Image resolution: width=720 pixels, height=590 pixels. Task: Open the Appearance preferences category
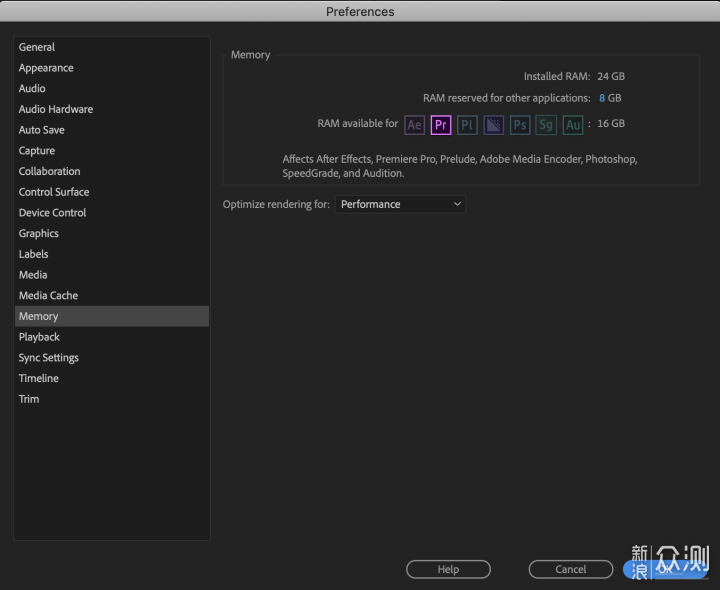pyautogui.click(x=112, y=67)
